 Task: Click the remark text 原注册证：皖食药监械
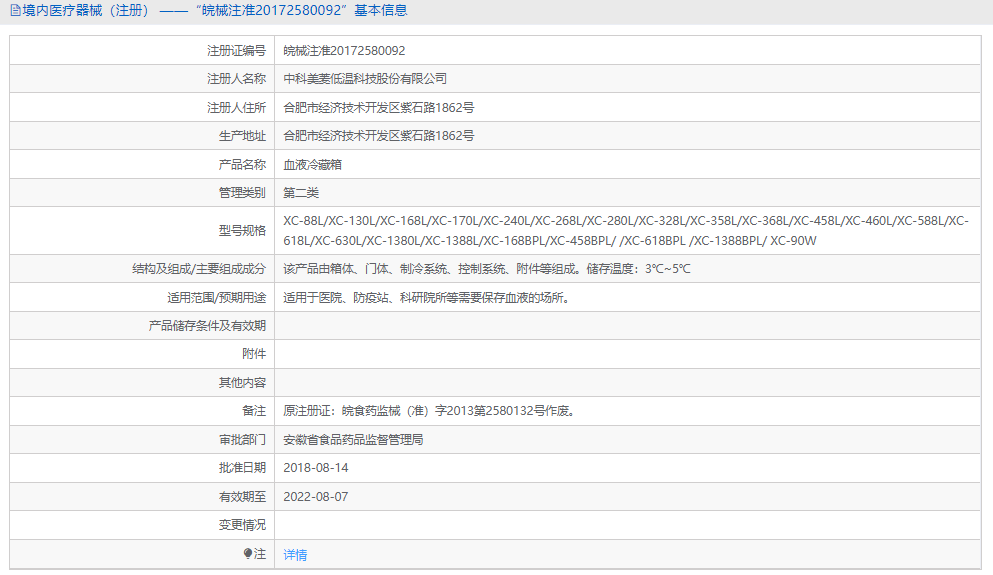(431, 411)
